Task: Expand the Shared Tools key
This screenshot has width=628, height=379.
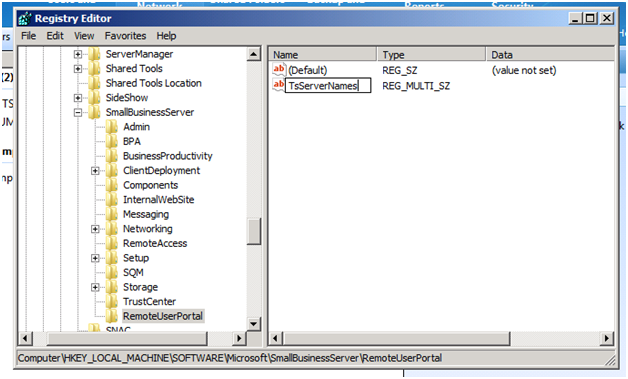Action: click(x=78, y=69)
